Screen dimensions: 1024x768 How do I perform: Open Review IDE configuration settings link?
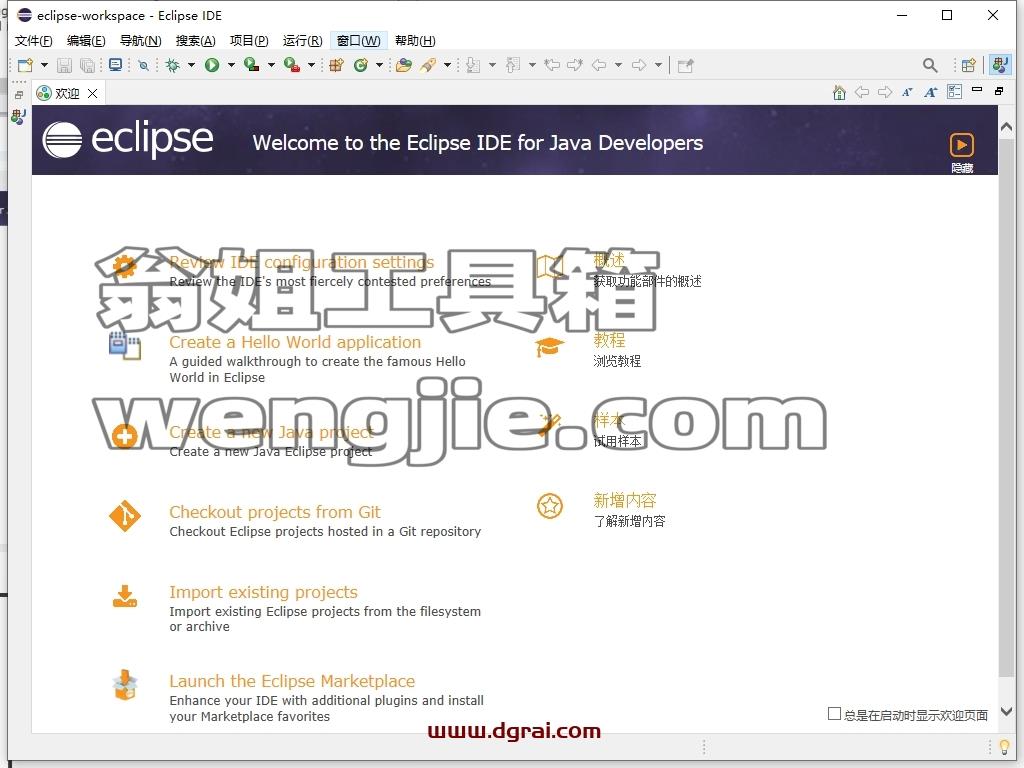(302, 262)
